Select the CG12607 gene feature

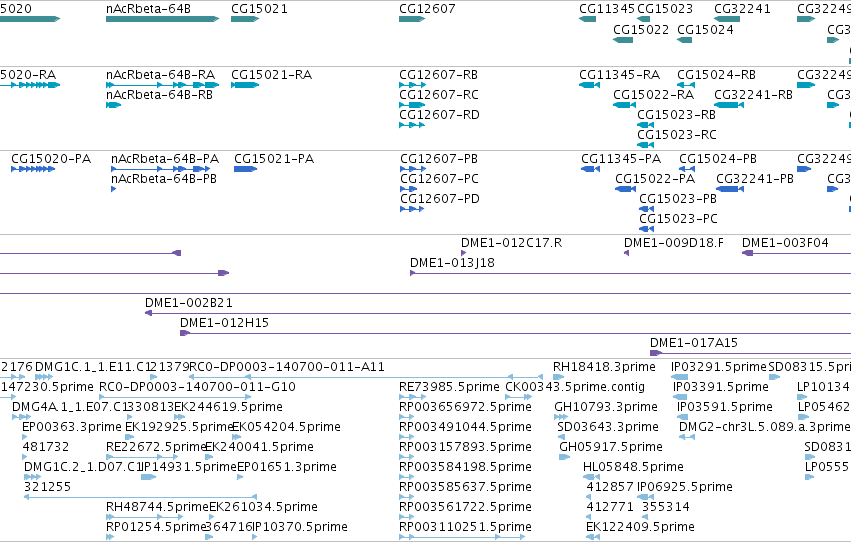[412, 19]
